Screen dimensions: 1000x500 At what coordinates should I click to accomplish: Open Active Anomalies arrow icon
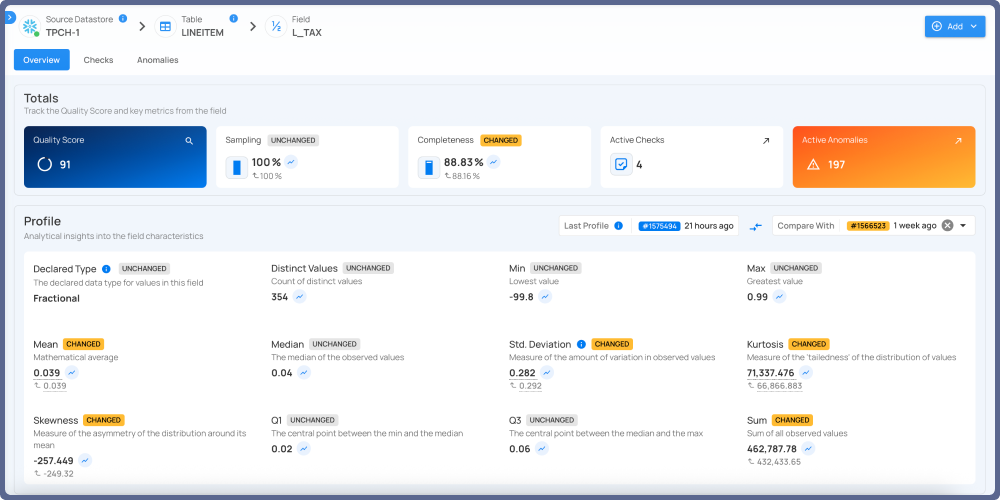tap(958, 140)
